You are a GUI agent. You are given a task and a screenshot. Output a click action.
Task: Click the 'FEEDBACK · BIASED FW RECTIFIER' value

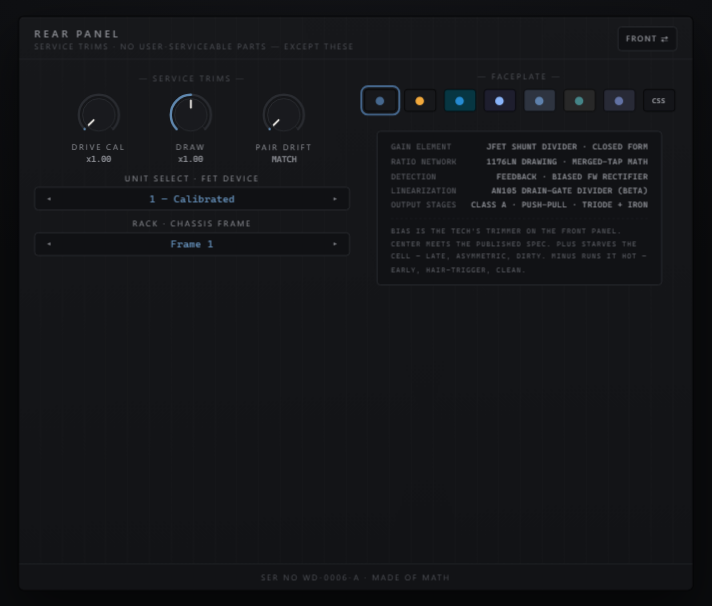coord(572,177)
